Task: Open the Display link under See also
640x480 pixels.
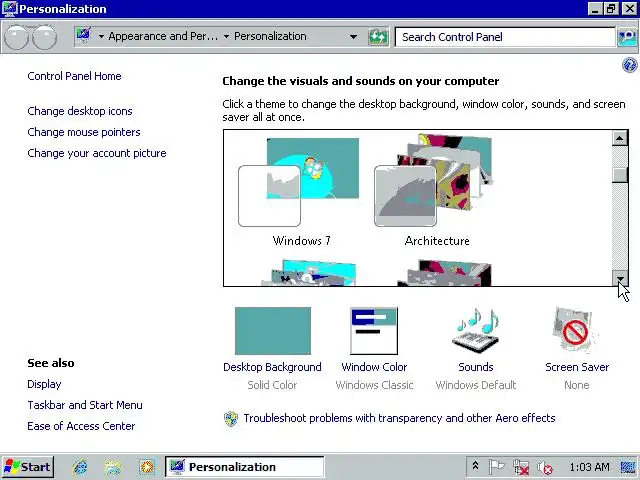Action: [x=44, y=384]
